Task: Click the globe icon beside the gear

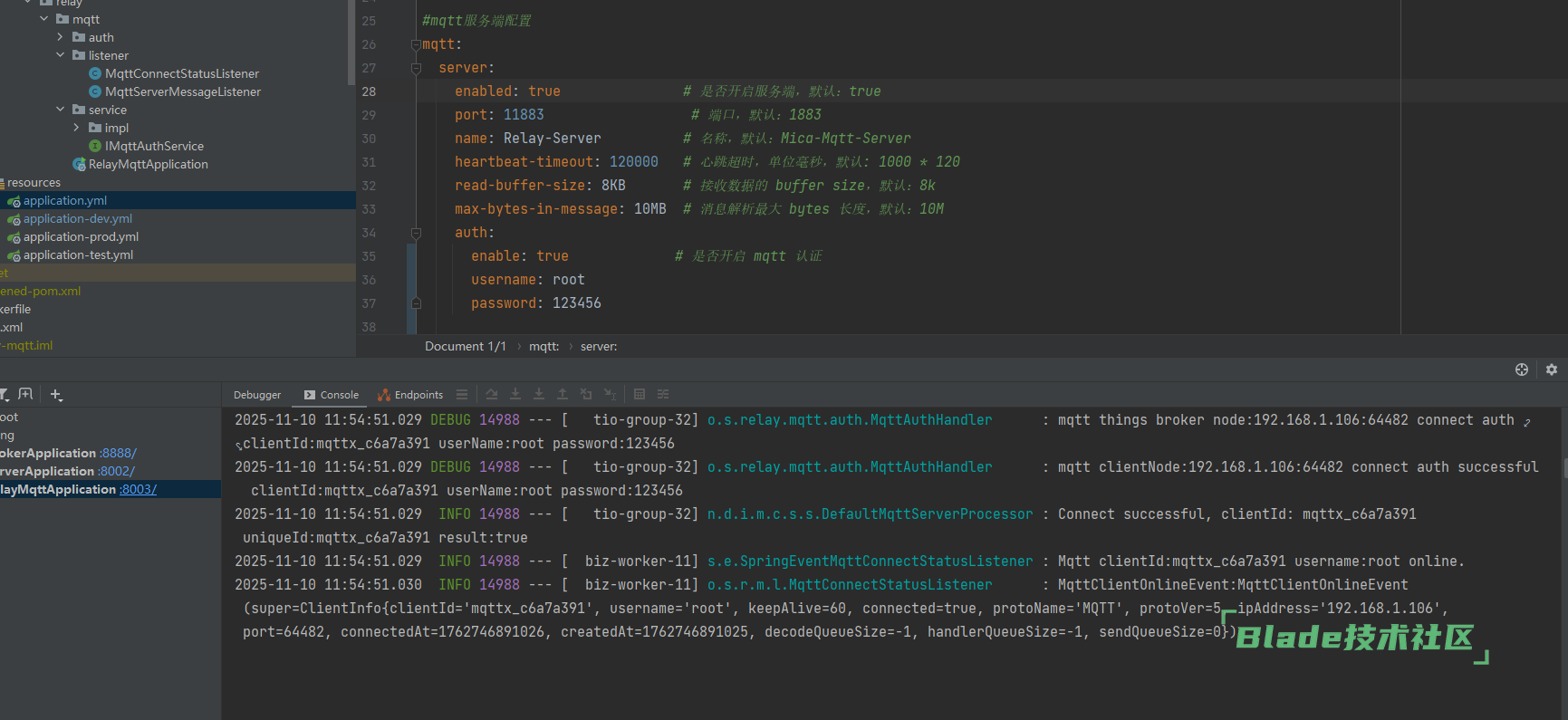Action: (x=1522, y=370)
